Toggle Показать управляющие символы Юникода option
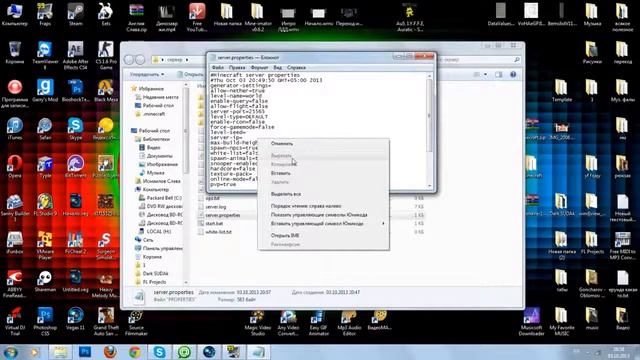Viewport: 640px width, 360px height. pos(323,215)
